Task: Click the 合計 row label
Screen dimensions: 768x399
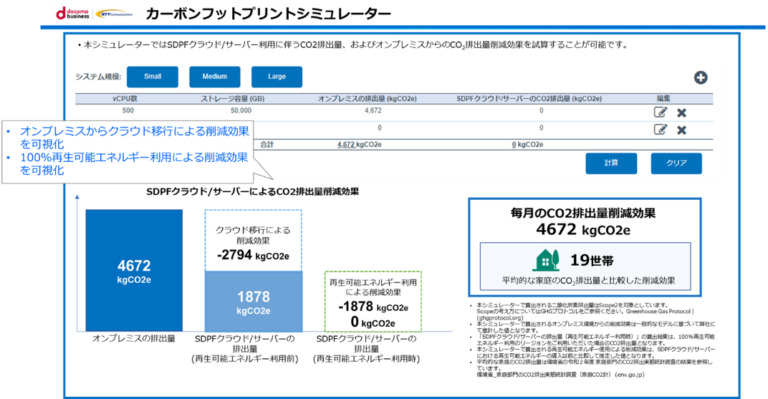Action: click(x=267, y=144)
